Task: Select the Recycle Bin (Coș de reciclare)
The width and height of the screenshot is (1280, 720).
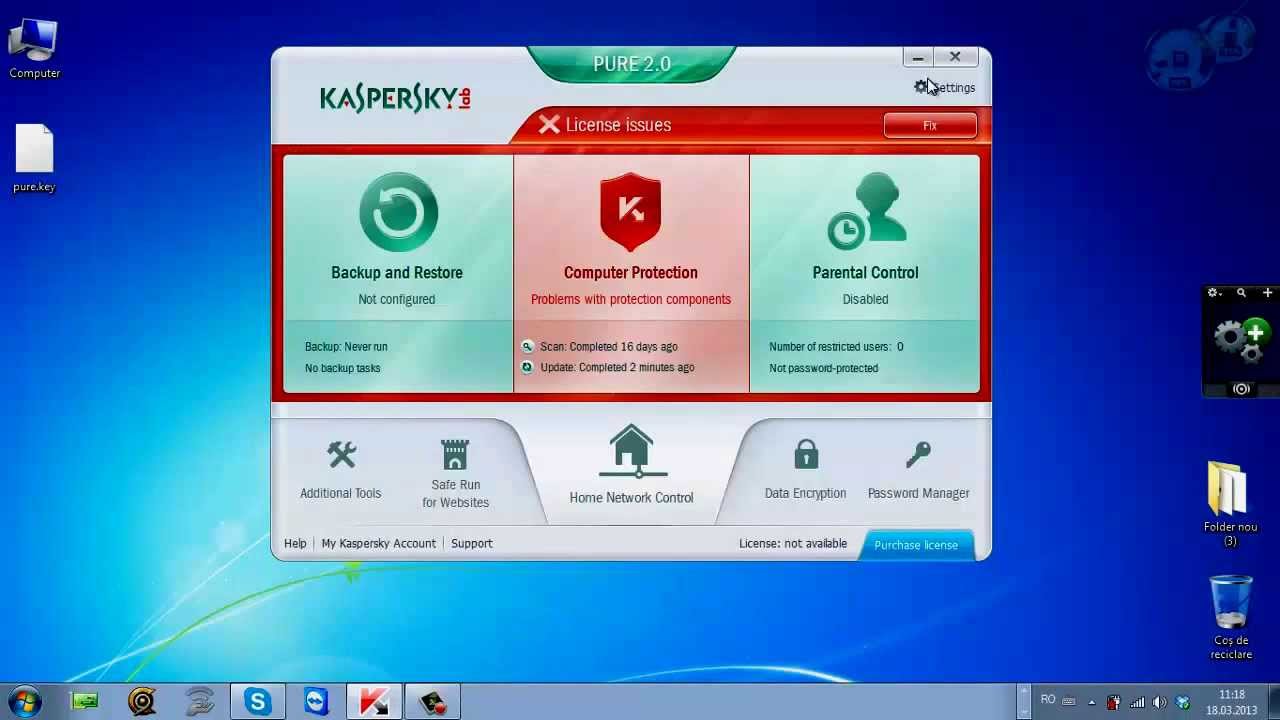Action: tap(1231, 617)
